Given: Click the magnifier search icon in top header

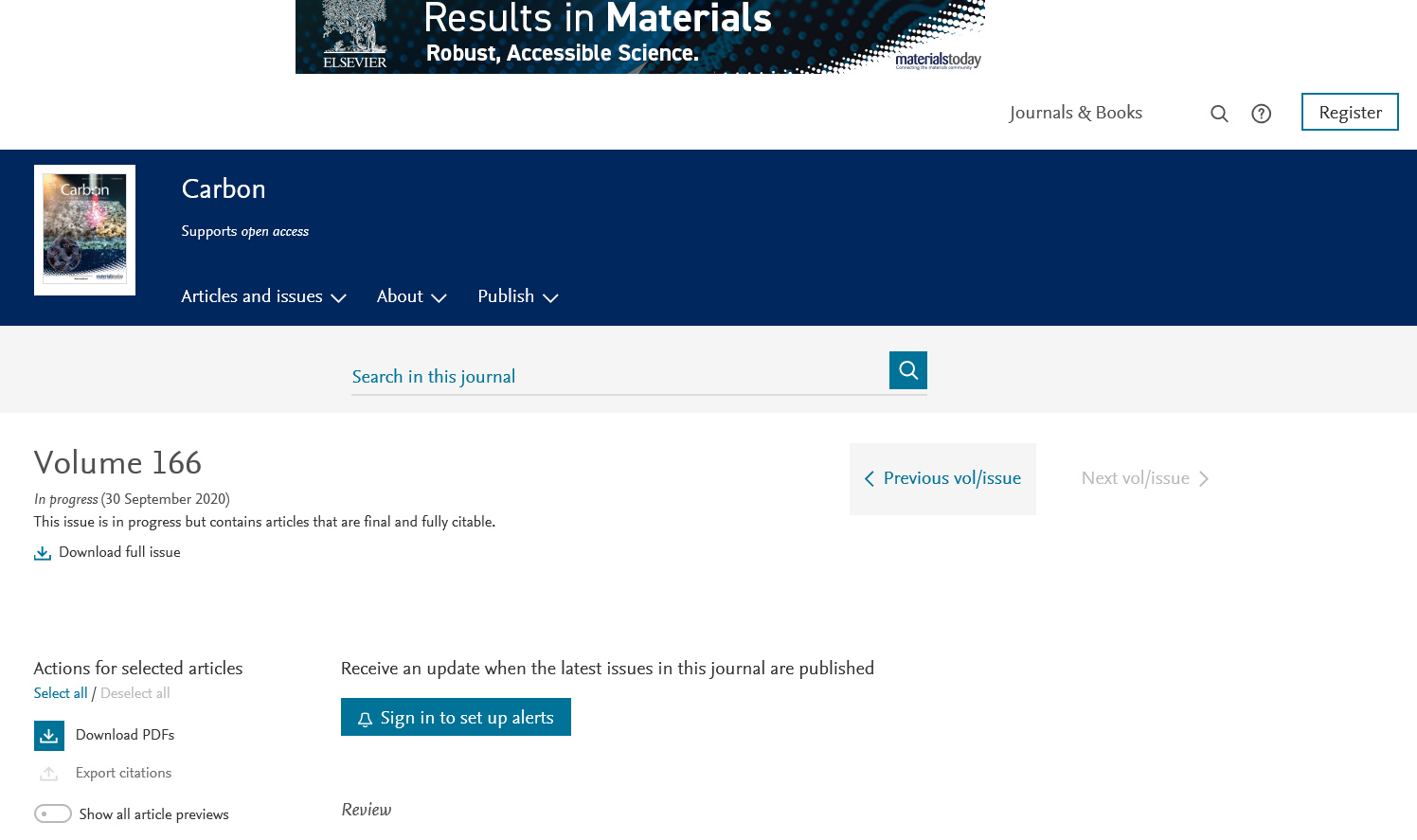Looking at the screenshot, I should point(1219,114).
